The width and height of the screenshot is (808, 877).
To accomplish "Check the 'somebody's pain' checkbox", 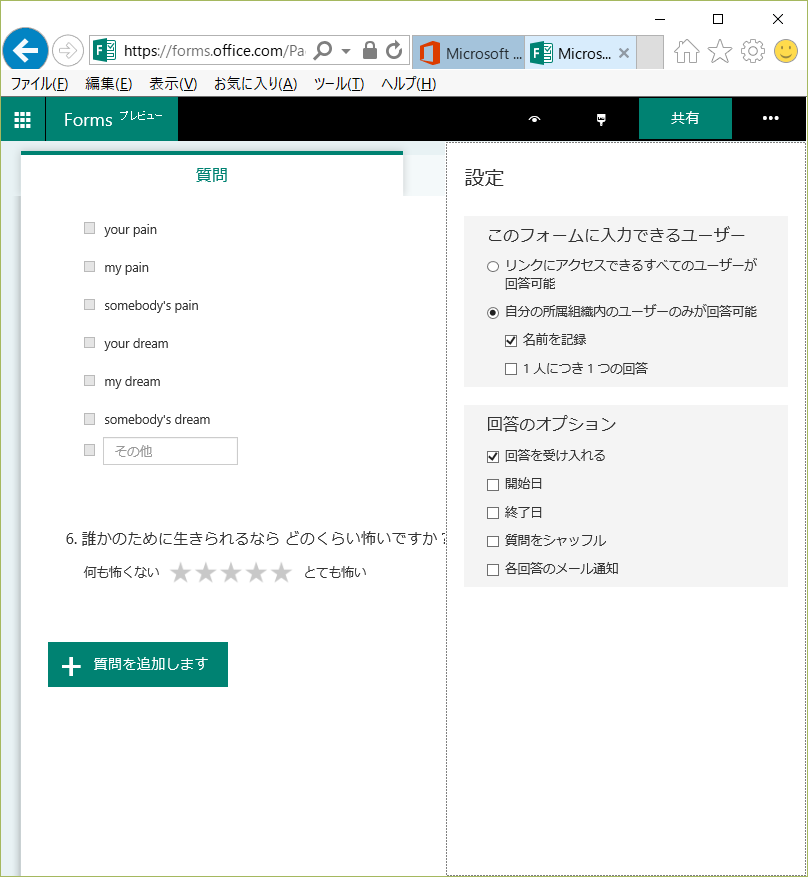I will 89,304.
